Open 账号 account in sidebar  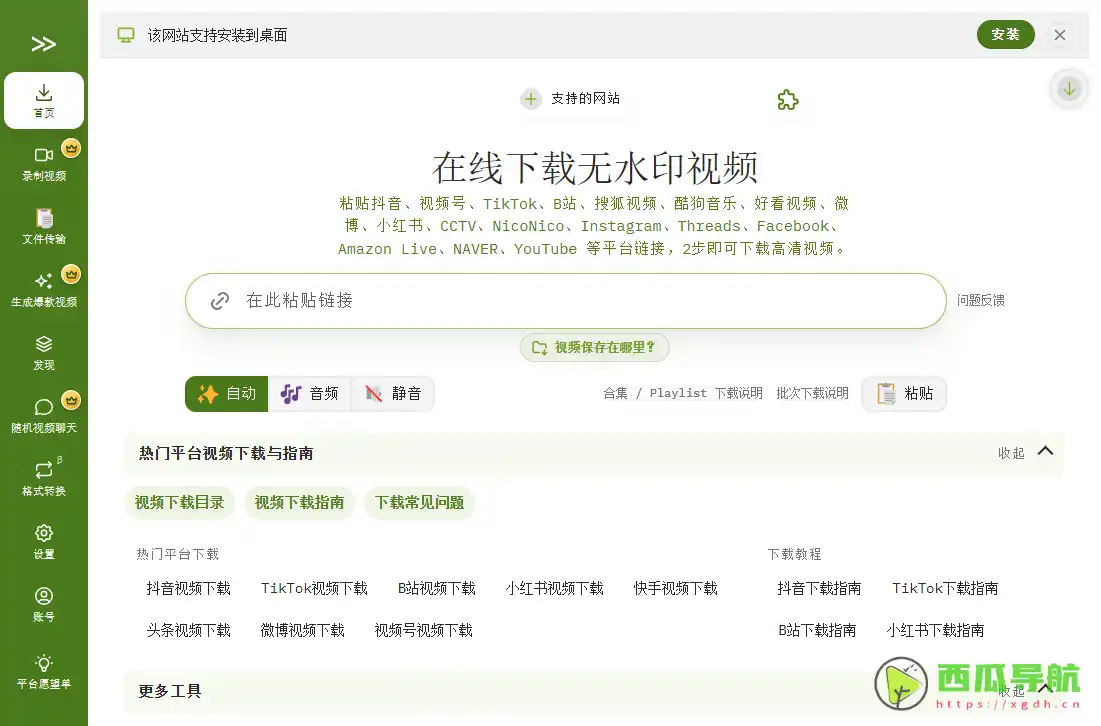[x=44, y=605]
